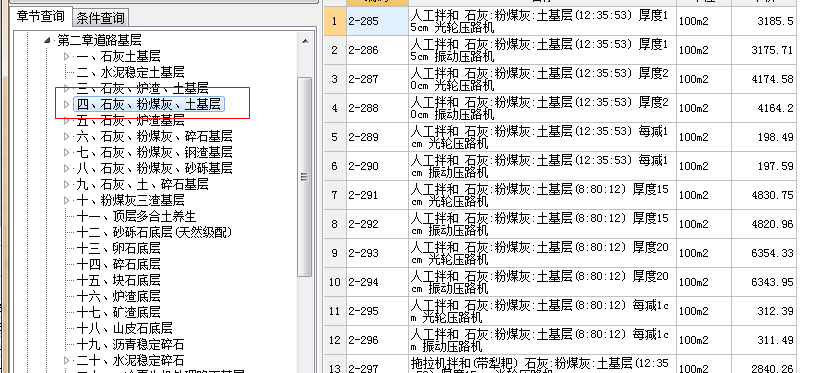Select 十三、卵石底层 tree item
830x373 pixels.
pyautogui.click(x=118, y=248)
